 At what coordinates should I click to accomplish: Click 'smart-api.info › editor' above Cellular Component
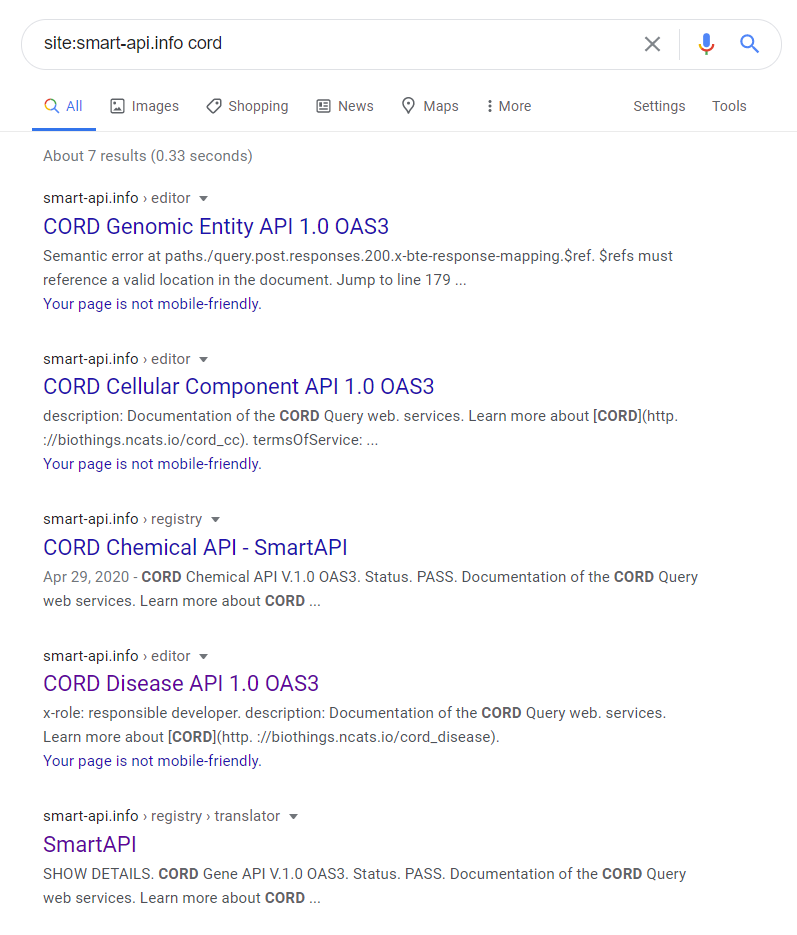[x=117, y=359]
